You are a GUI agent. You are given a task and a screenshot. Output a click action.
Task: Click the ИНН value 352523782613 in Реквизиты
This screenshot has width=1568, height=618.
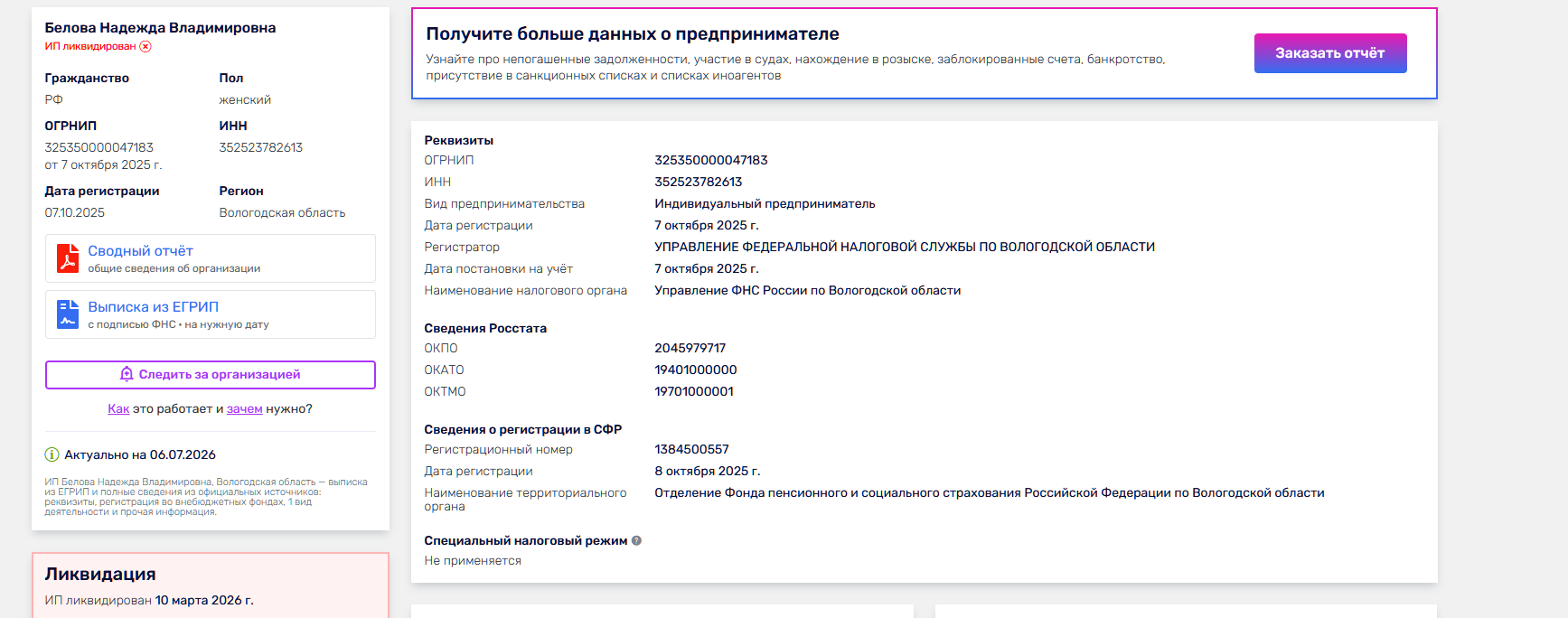tap(699, 182)
